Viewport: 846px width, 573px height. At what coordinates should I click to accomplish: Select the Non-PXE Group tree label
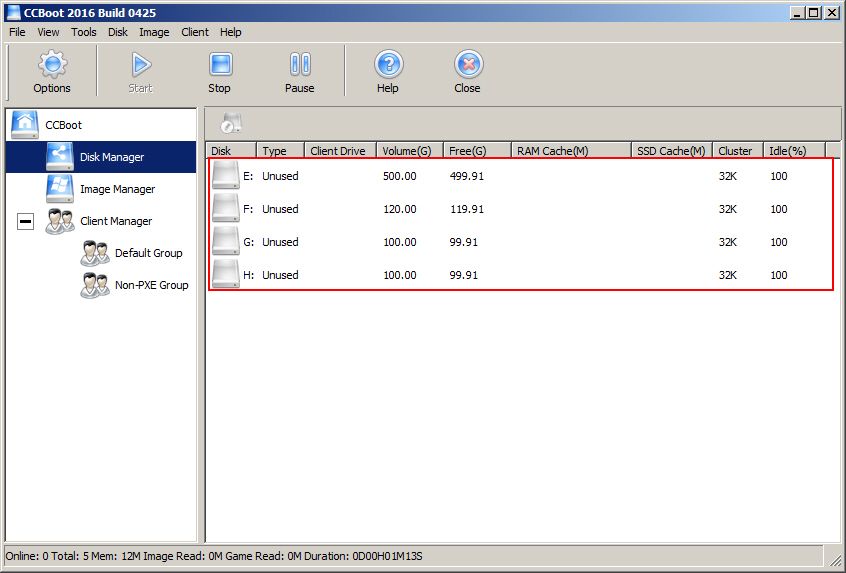coord(152,285)
